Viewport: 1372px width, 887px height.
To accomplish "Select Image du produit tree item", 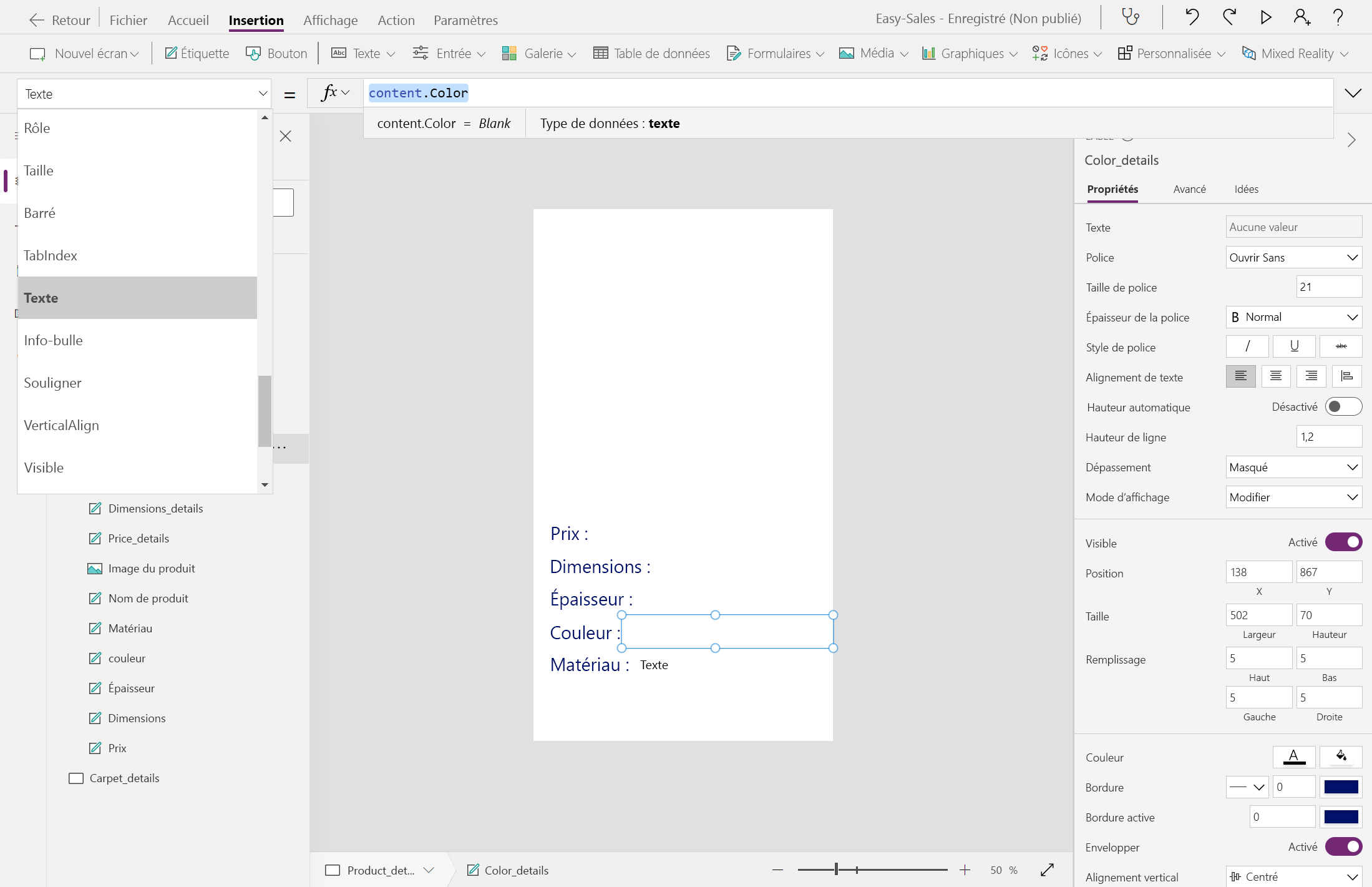I will pyautogui.click(x=152, y=568).
